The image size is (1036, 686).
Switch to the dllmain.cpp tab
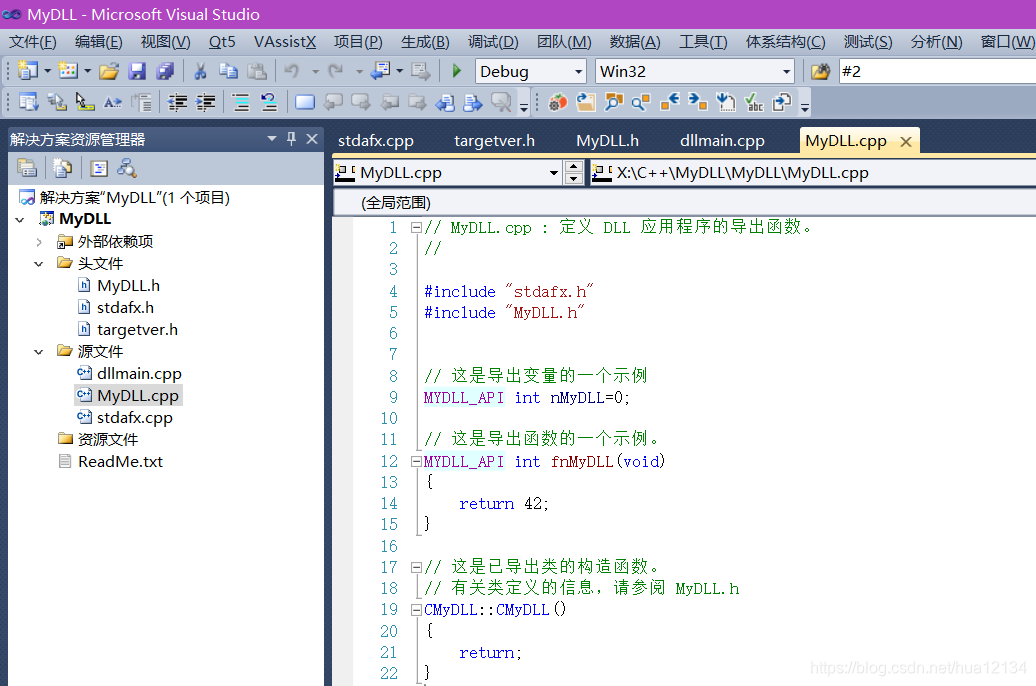click(722, 141)
